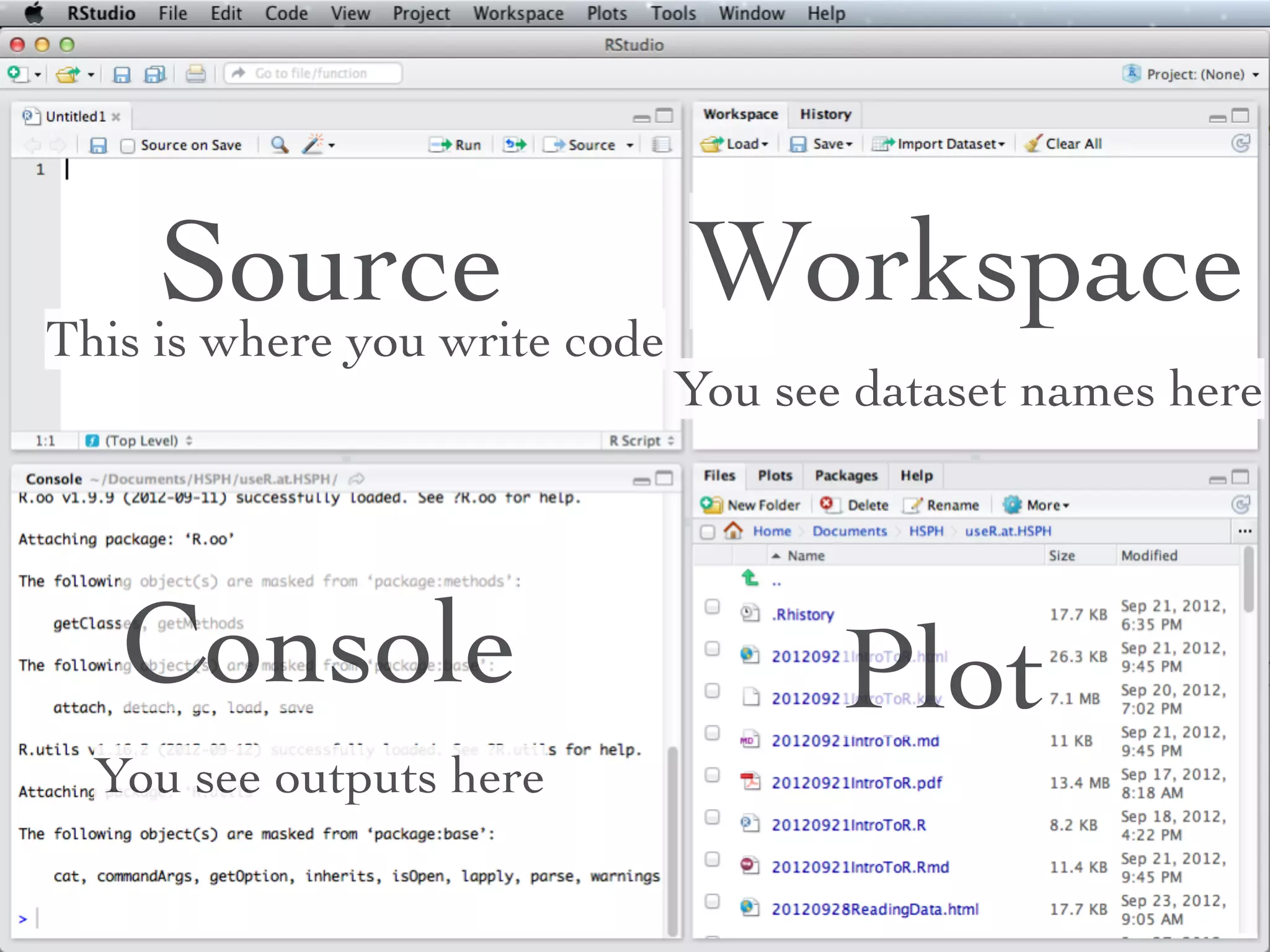
Task: Open the Help tab in lower-right pane
Action: click(917, 475)
